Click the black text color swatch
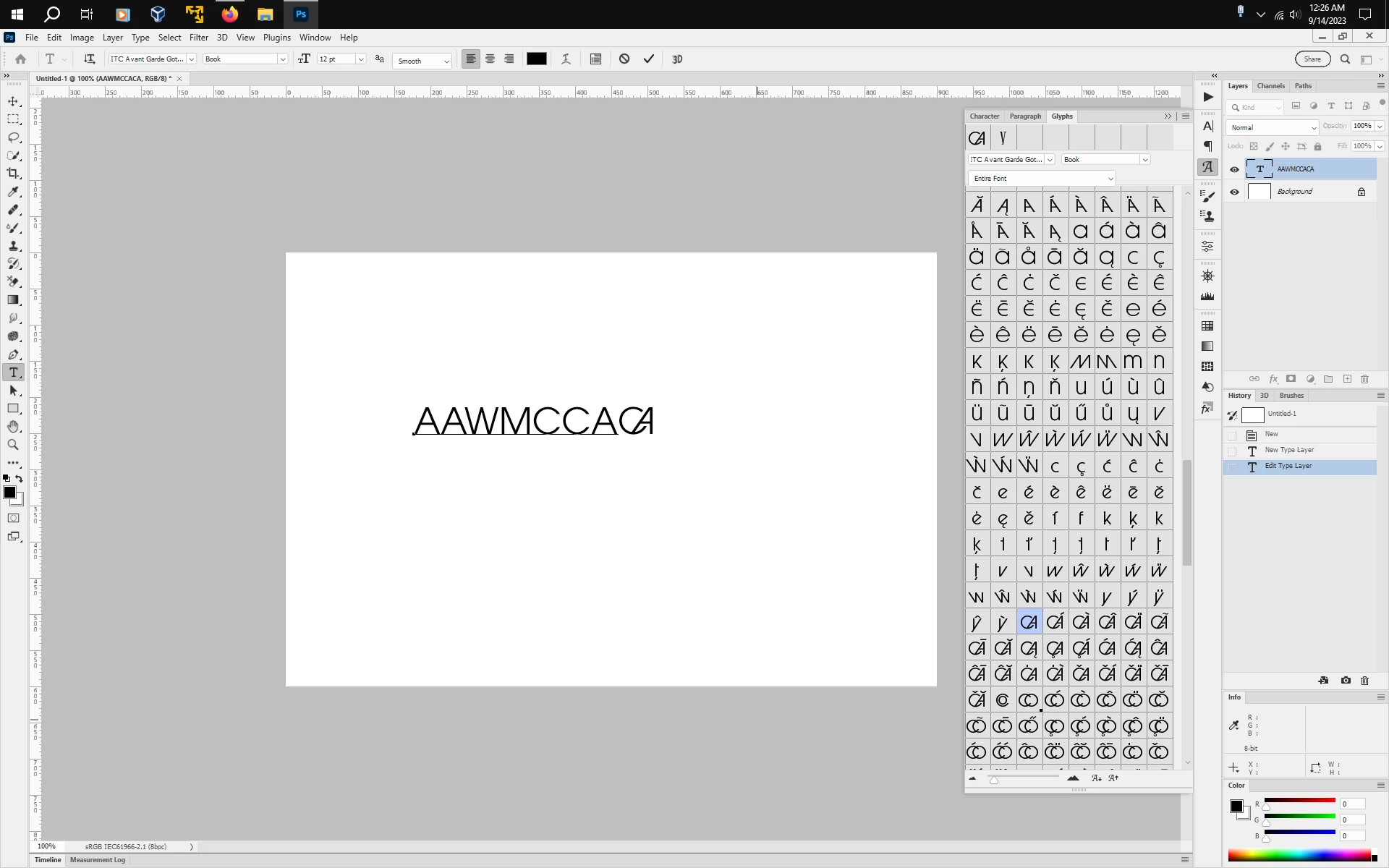The width and height of the screenshot is (1389, 868). click(x=536, y=59)
